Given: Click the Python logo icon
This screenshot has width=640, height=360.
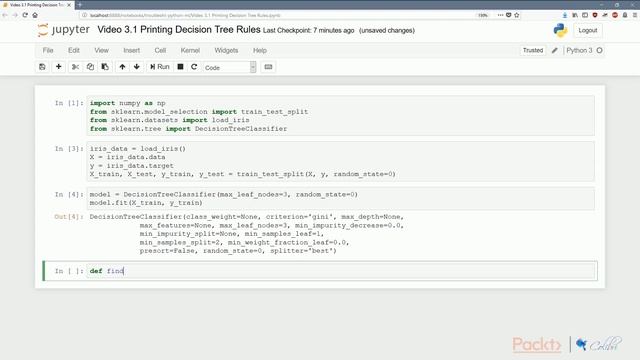Looking at the screenshot, I should point(560,30).
